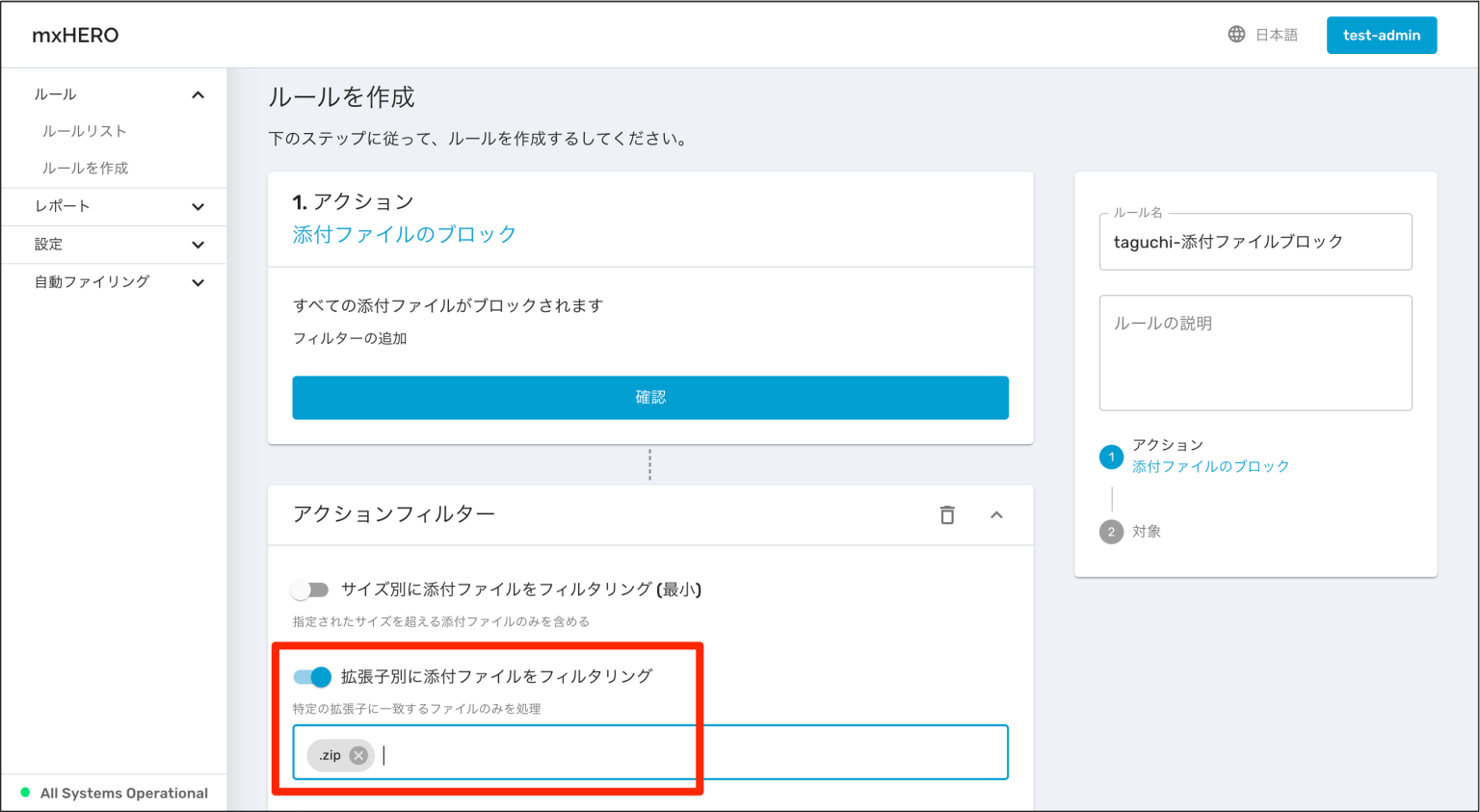Select step 2 対象 circle indicator

[1112, 532]
